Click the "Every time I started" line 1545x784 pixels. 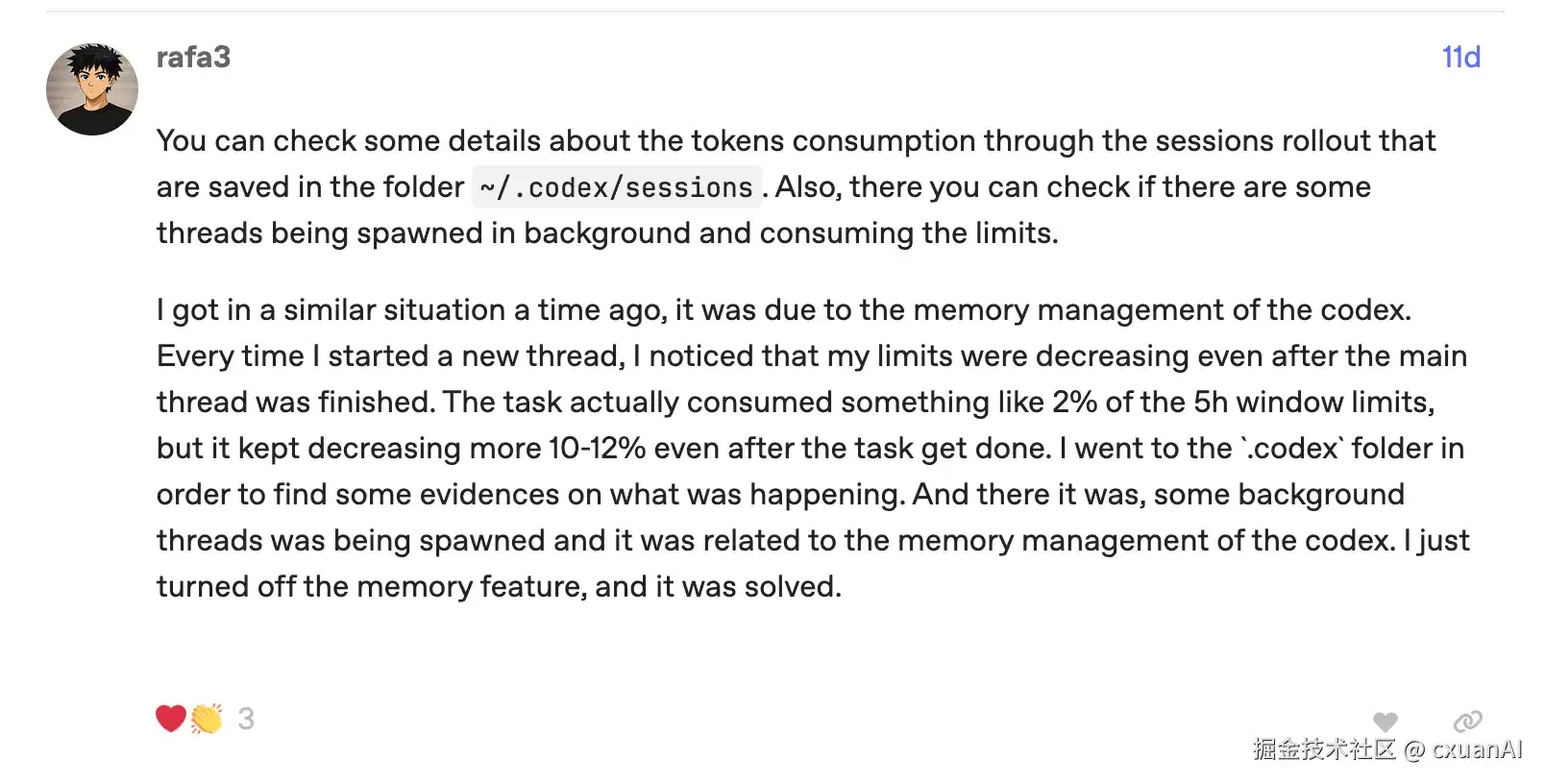[x=812, y=356]
